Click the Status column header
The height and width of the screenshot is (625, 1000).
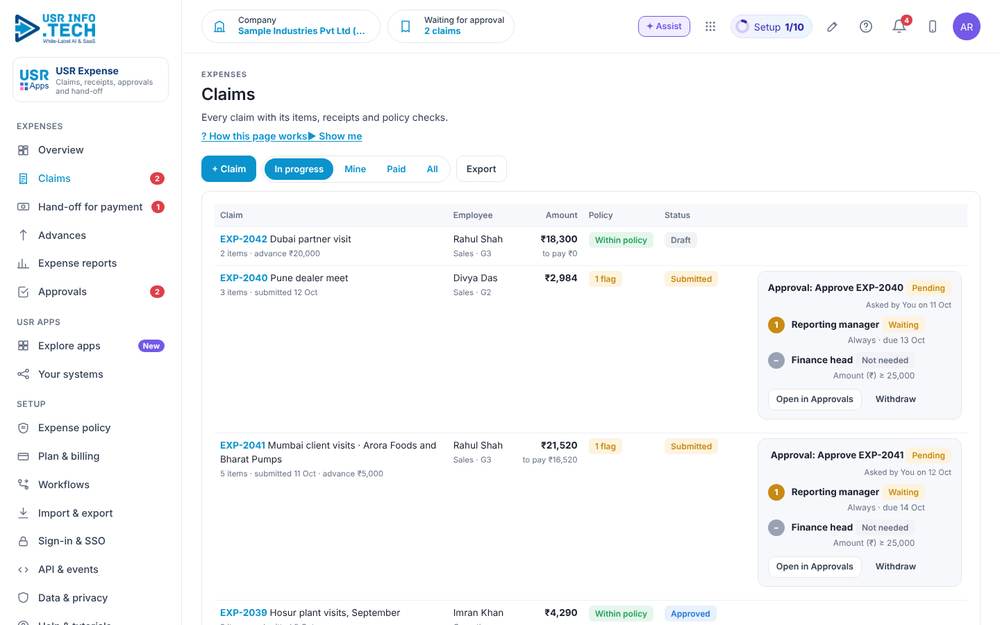pos(677,215)
